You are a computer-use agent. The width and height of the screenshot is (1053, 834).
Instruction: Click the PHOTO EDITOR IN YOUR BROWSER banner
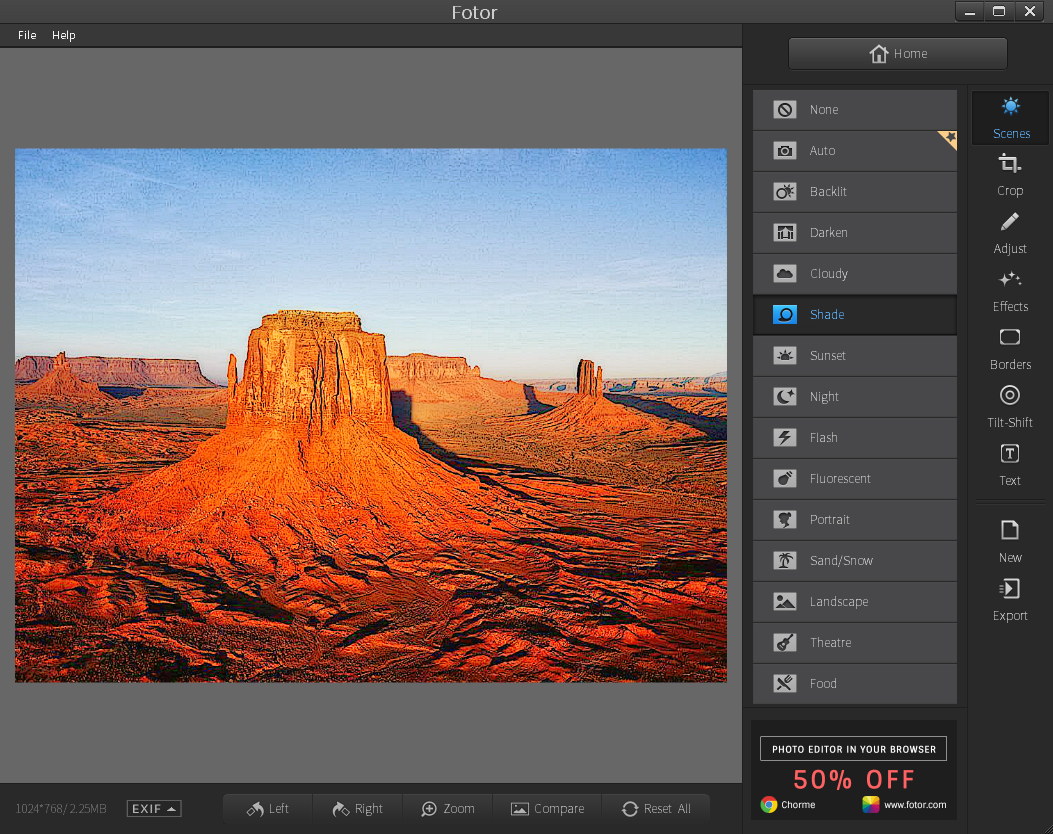click(x=854, y=749)
